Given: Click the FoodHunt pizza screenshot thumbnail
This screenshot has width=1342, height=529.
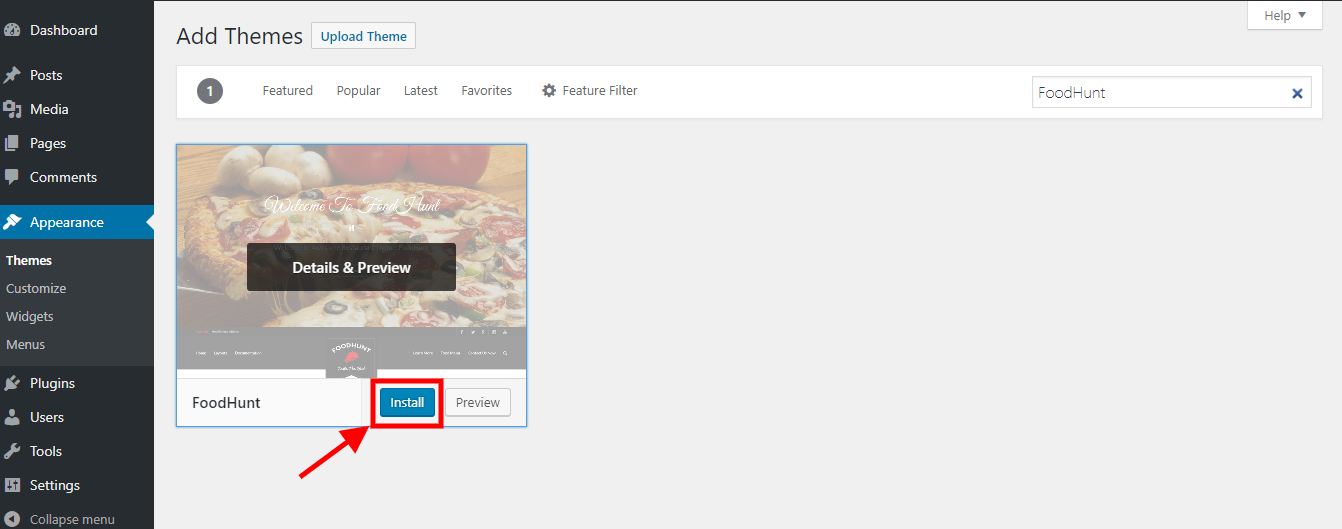Looking at the screenshot, I should 351,261.
